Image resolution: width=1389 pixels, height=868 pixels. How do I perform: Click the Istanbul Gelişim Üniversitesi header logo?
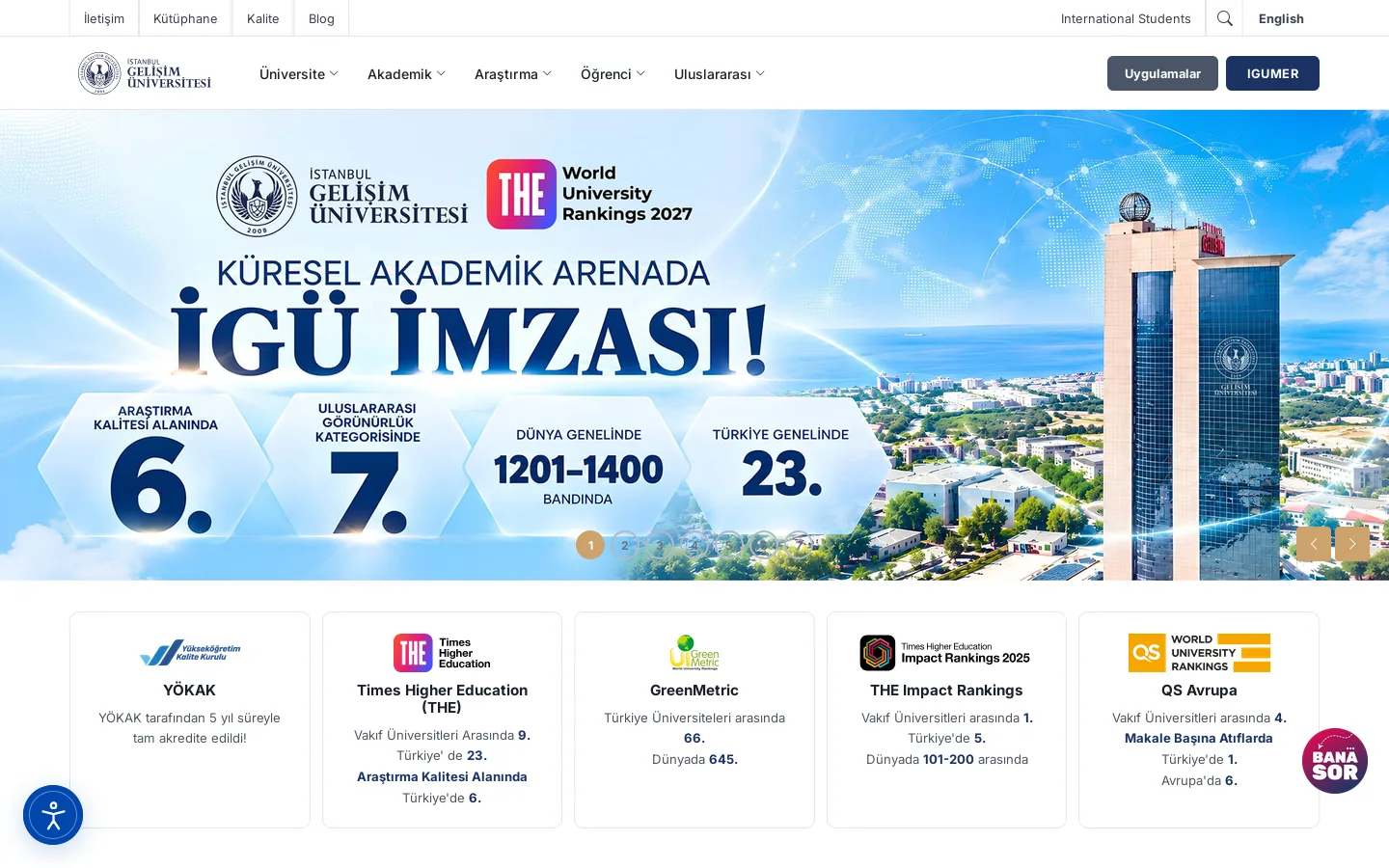point(145,73)
